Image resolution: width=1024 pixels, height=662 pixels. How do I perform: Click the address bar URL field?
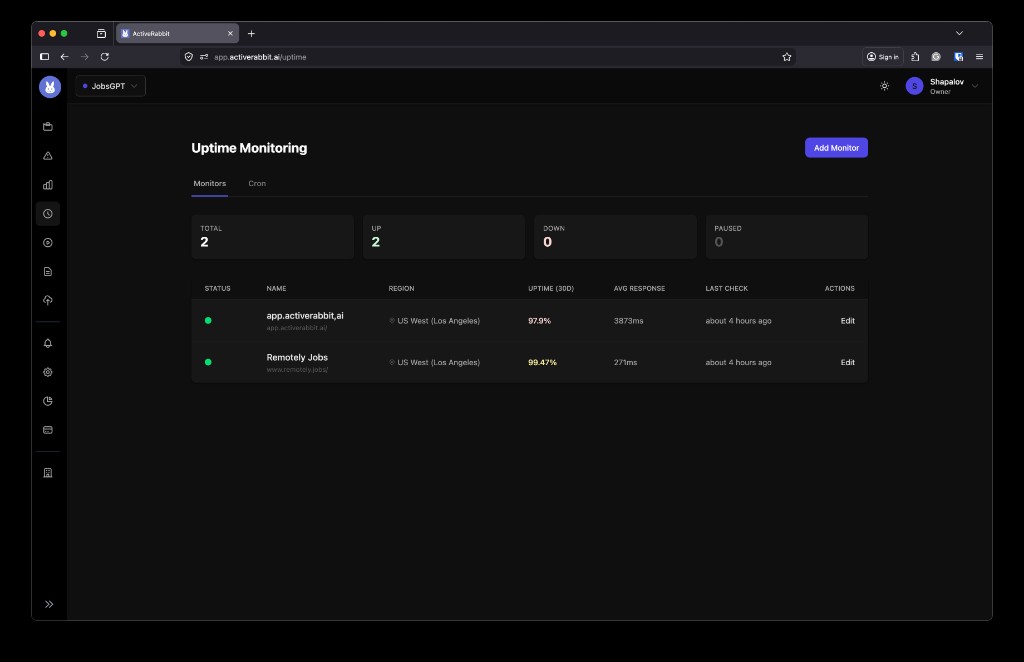click(487, 57)
